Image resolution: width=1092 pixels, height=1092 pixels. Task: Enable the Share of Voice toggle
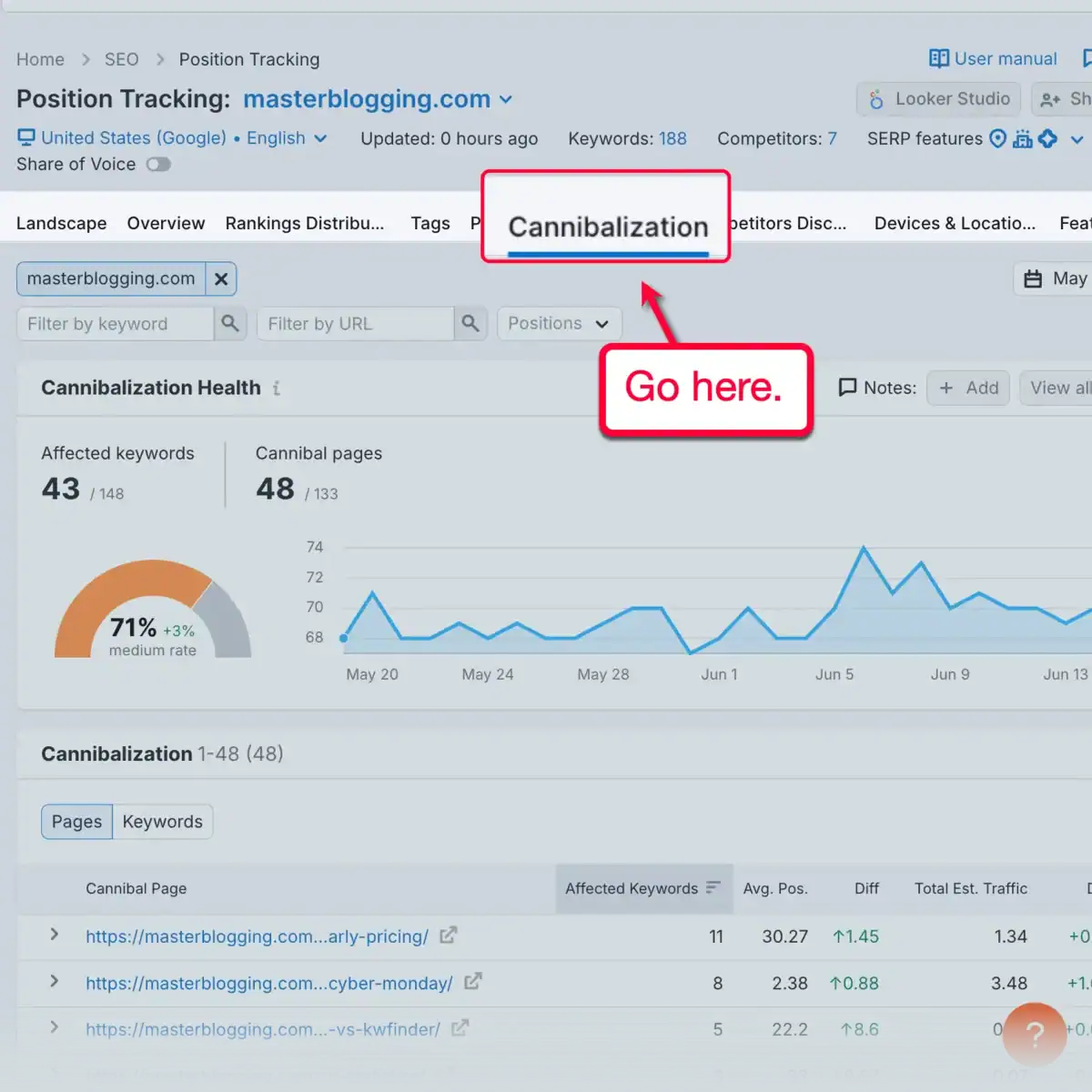click(157, 164)
